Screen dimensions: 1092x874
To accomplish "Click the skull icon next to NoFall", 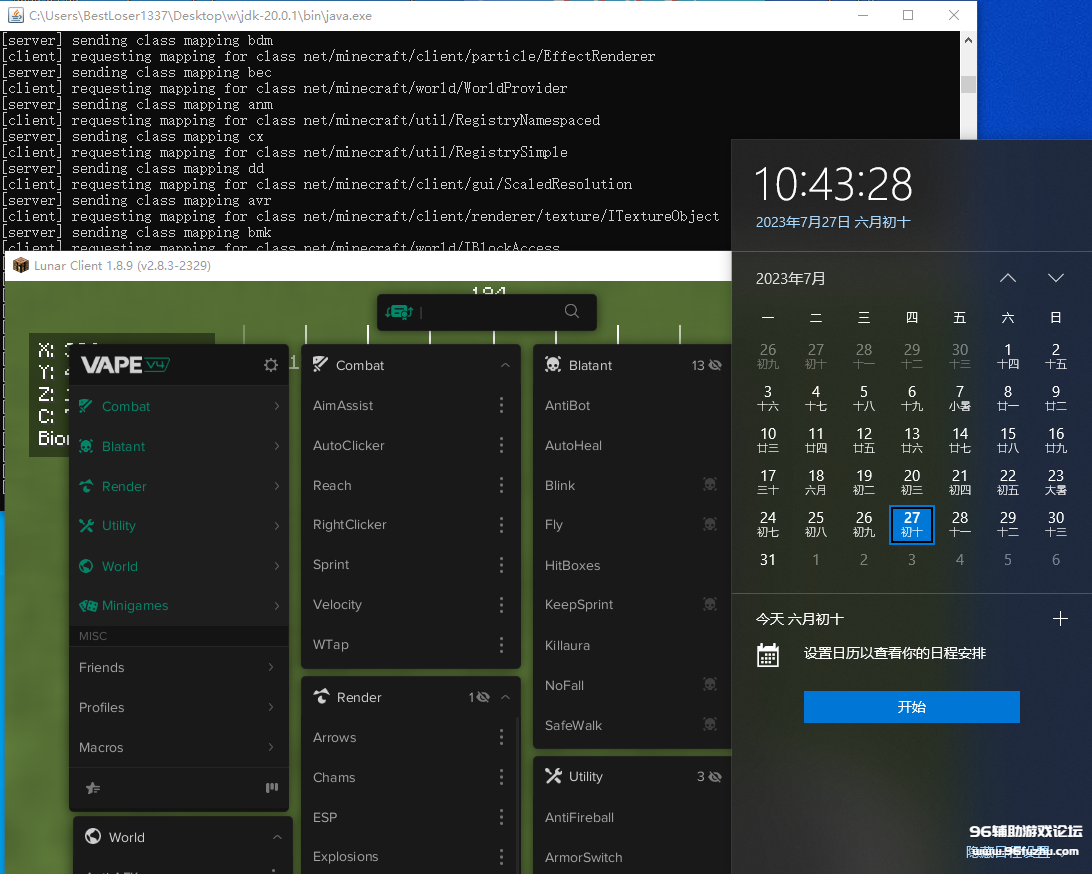I will tap(710, 685).
